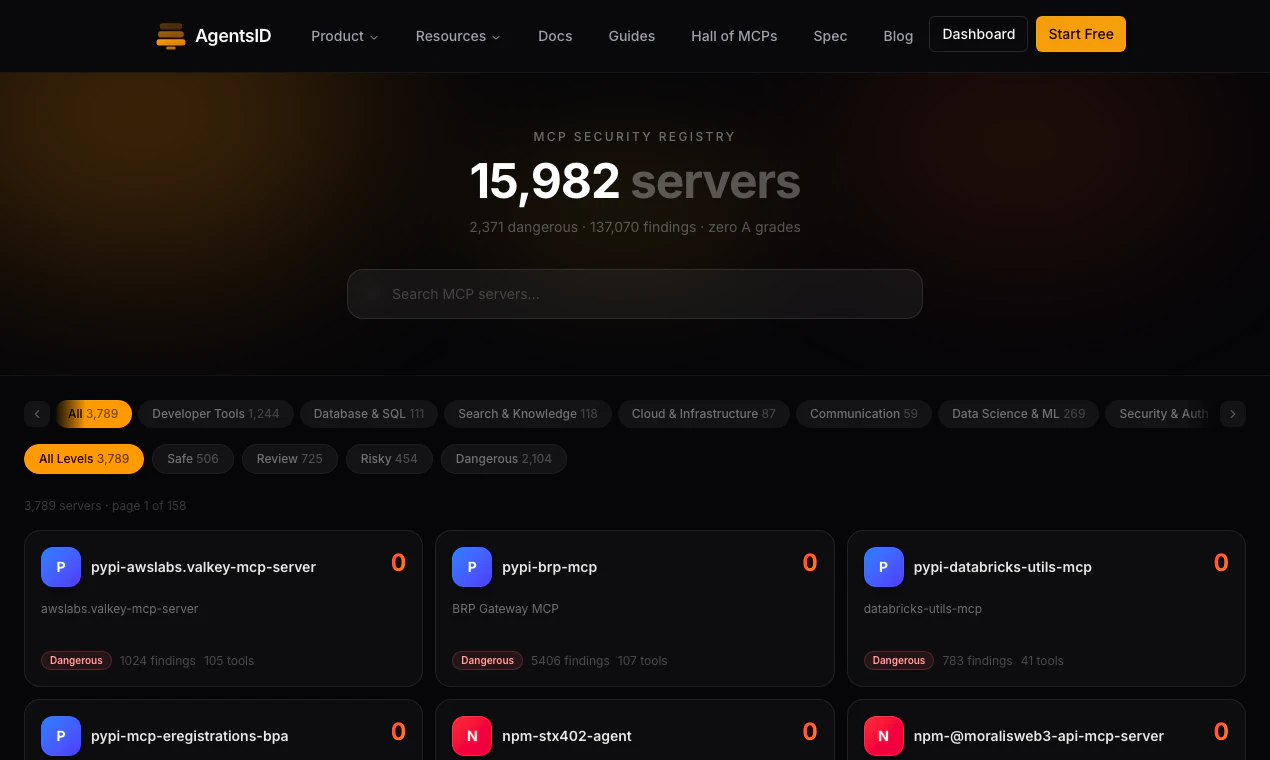Click the PyPI icon on pypi-mcp-eregistrations-bpa card

pyautogui.click(x=60, y=736)
